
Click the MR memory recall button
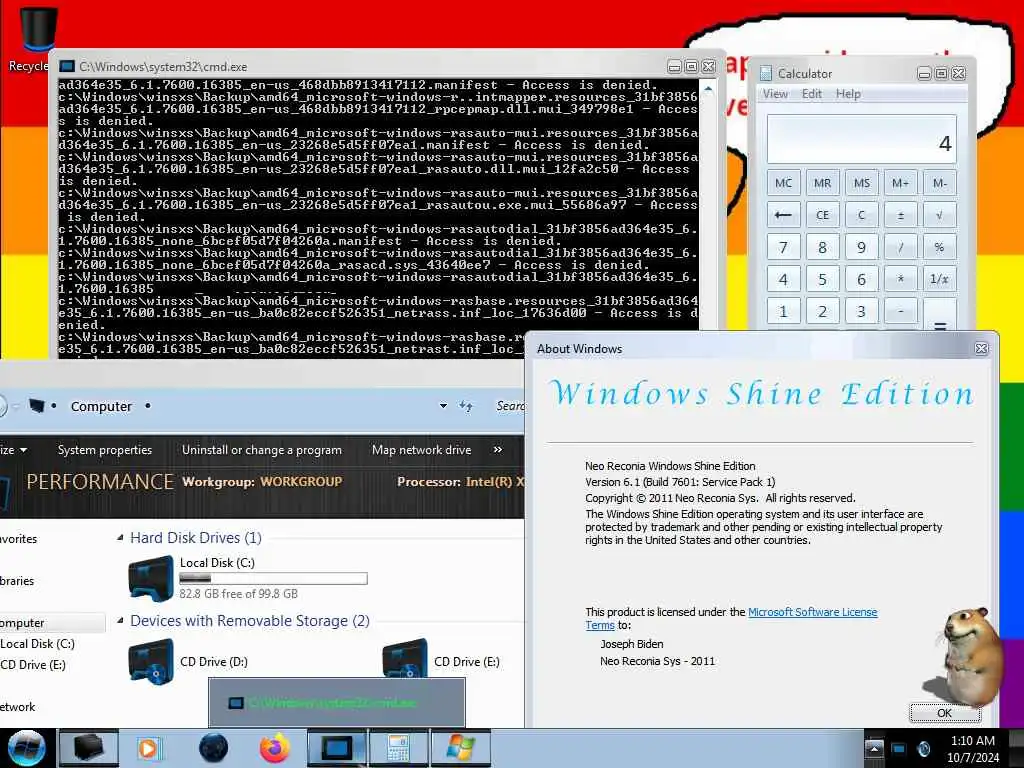click(x=822, y=183)
